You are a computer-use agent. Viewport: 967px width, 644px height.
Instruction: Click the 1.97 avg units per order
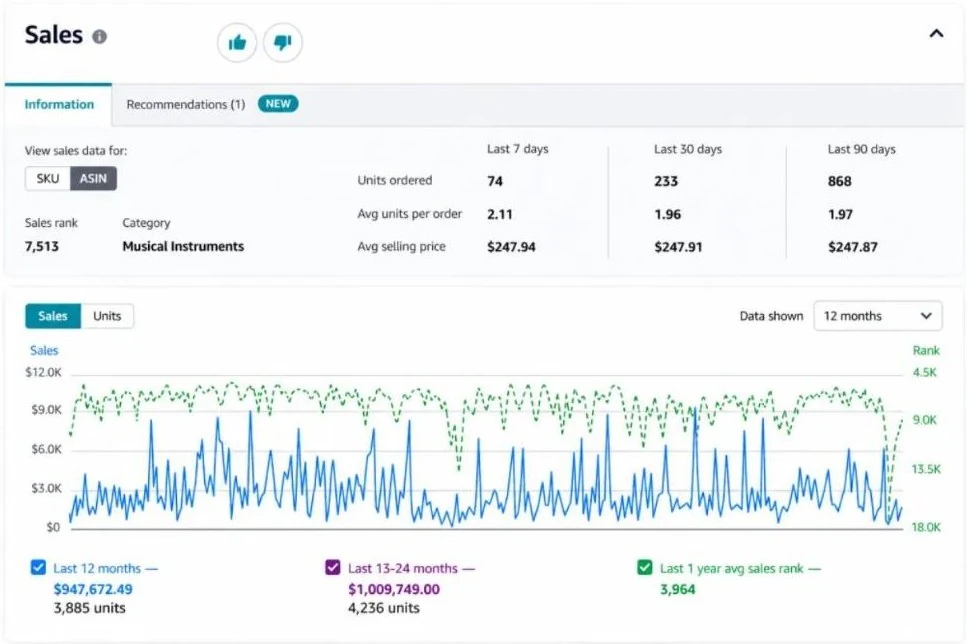841,214
